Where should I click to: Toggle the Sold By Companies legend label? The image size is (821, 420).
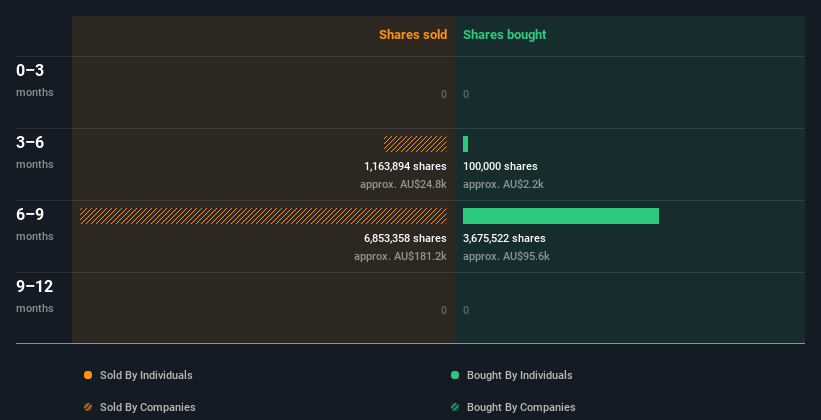point(148,407)
